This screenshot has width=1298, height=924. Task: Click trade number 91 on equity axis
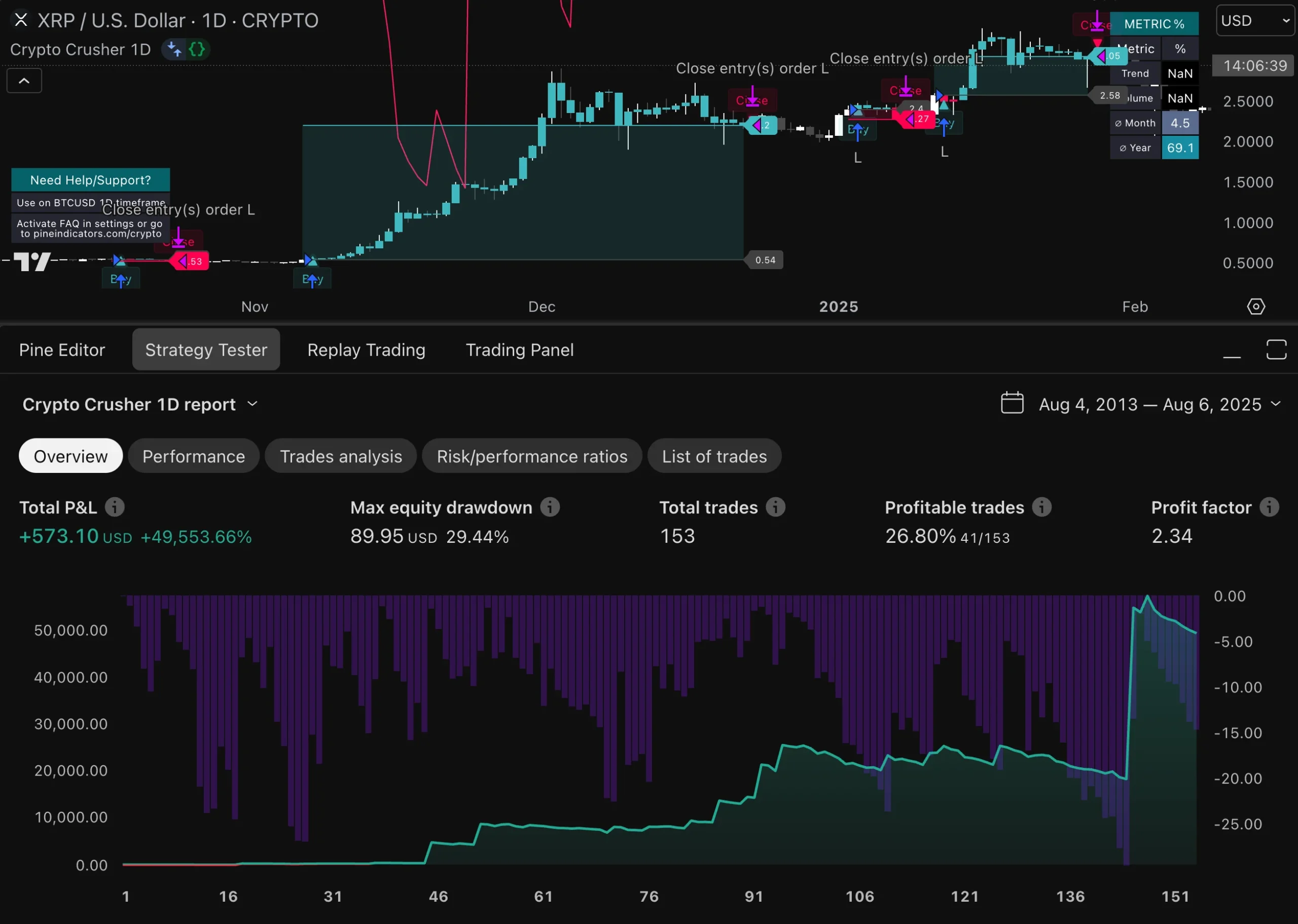point(754,897)
